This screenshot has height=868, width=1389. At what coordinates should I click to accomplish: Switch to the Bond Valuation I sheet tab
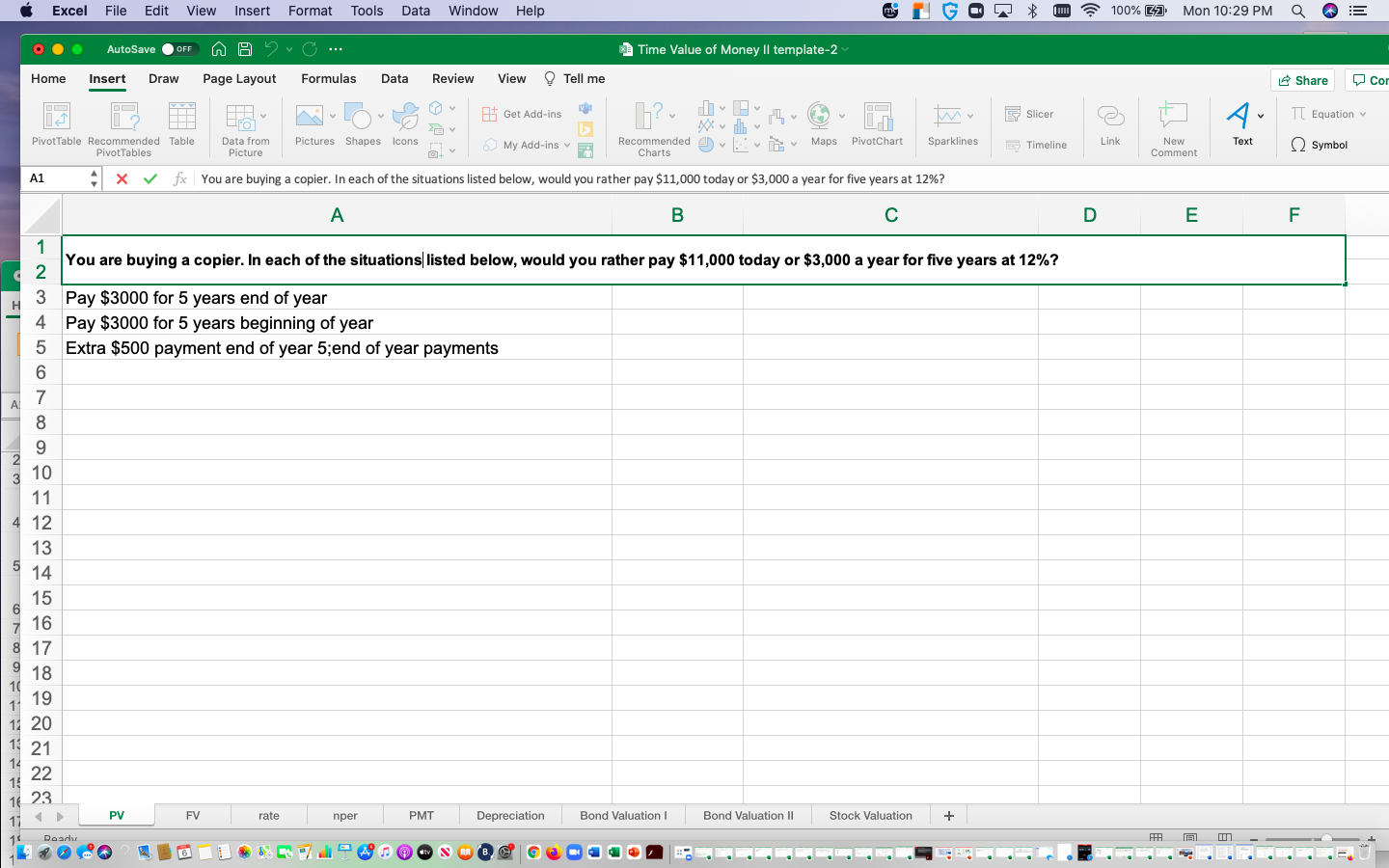623,815
